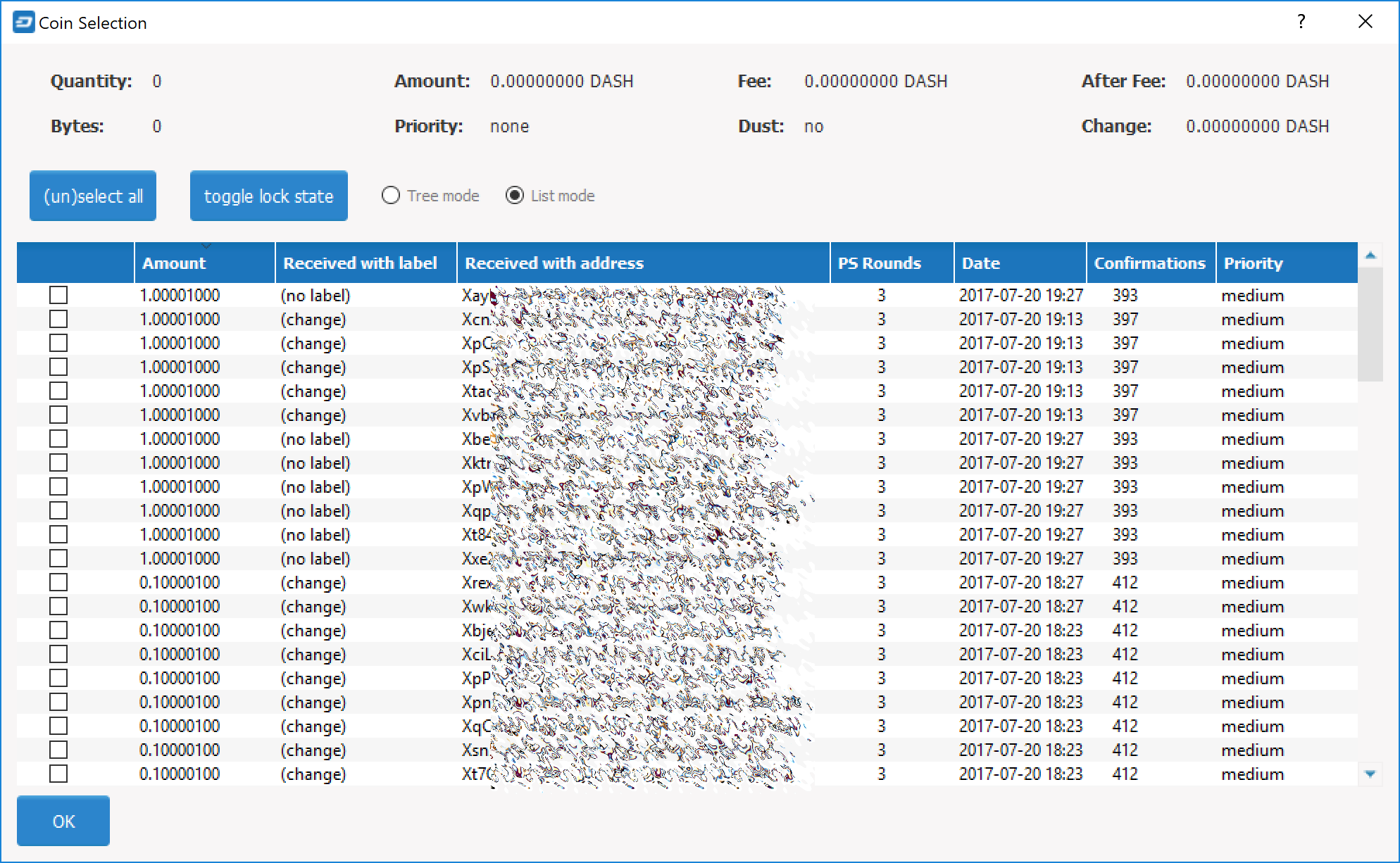This screenshot has width=1400, height=863.
Task: Select the 0.10000100 coin at address Xre
Action: [x=58, y=582]
